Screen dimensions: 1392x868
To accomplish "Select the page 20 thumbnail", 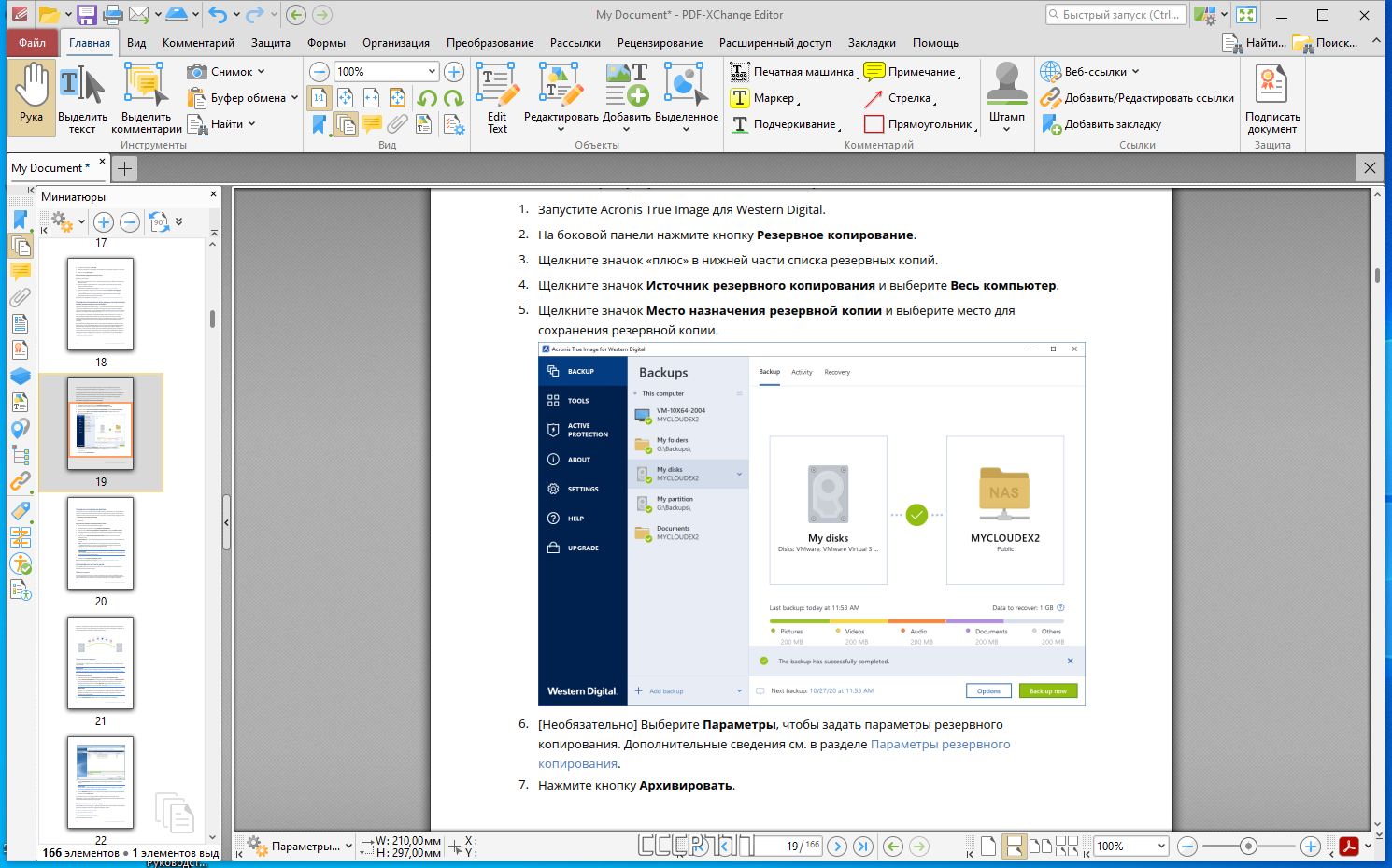I will [x=100, y=543].
